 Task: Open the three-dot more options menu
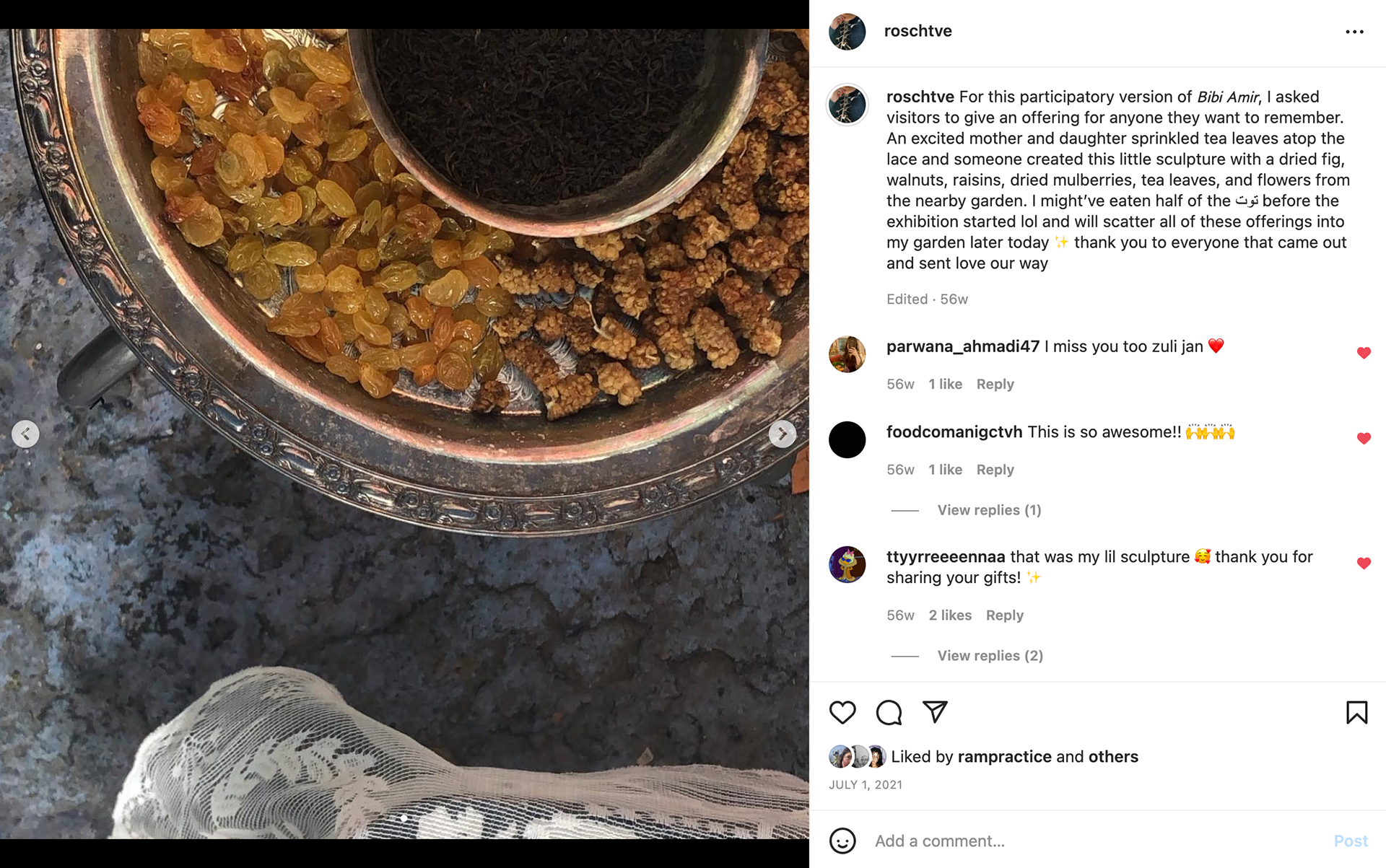(1354, 32)
